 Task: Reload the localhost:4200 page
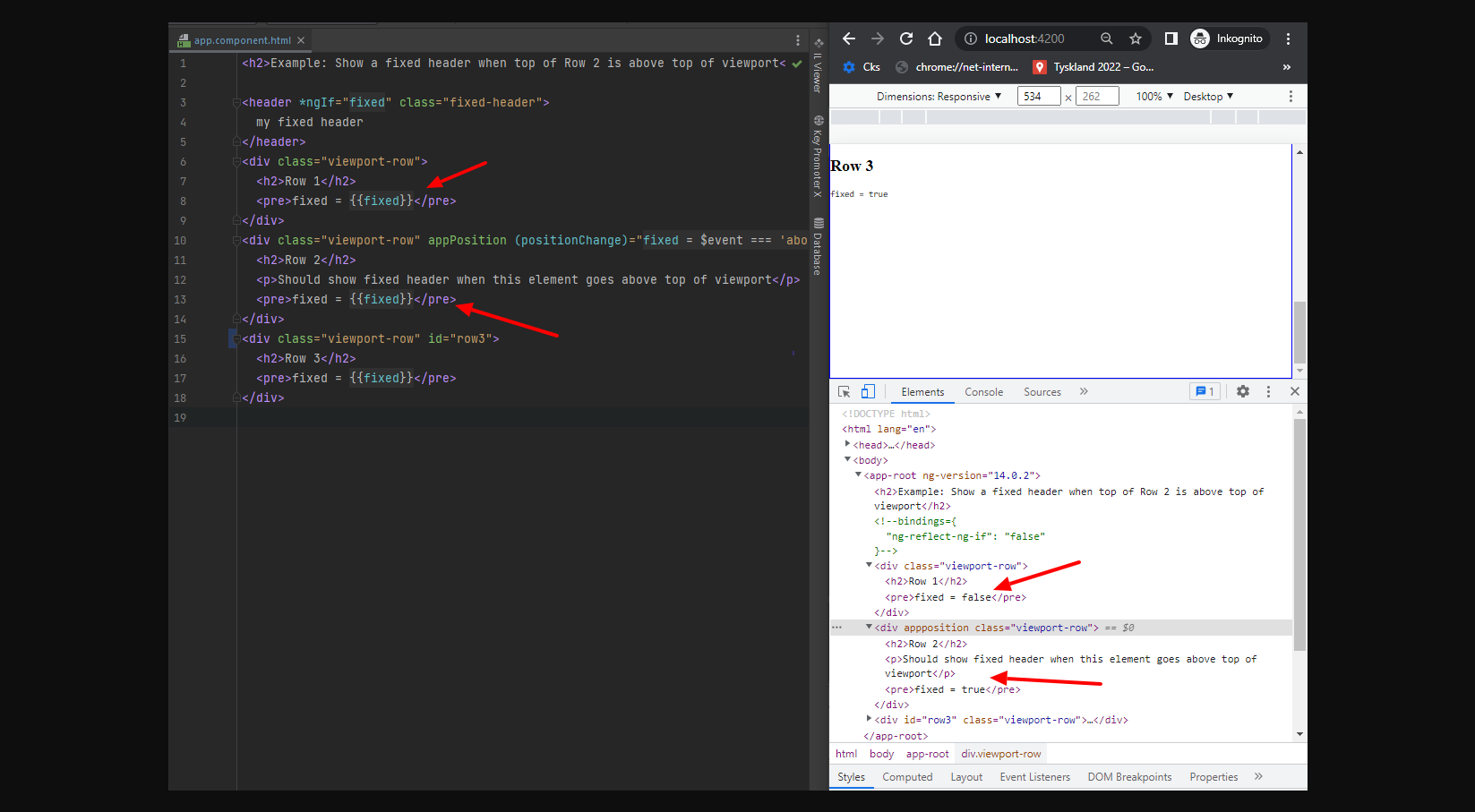click(905, 38)
